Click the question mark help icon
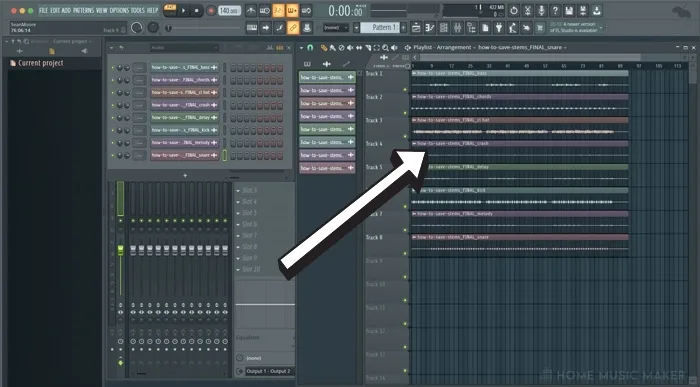Viewport: 700px width, 387px height. tap(555, 11)
